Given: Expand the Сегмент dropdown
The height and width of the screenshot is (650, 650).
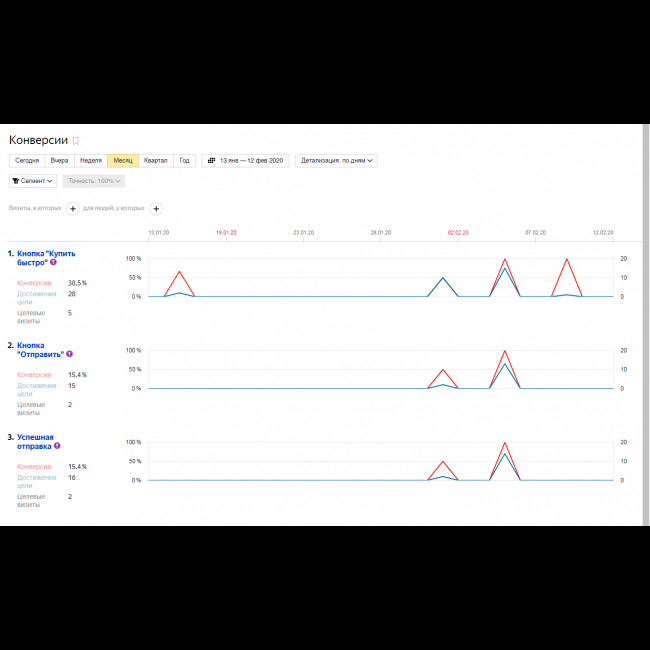Looking at the screenshot, I should [33, 181].
